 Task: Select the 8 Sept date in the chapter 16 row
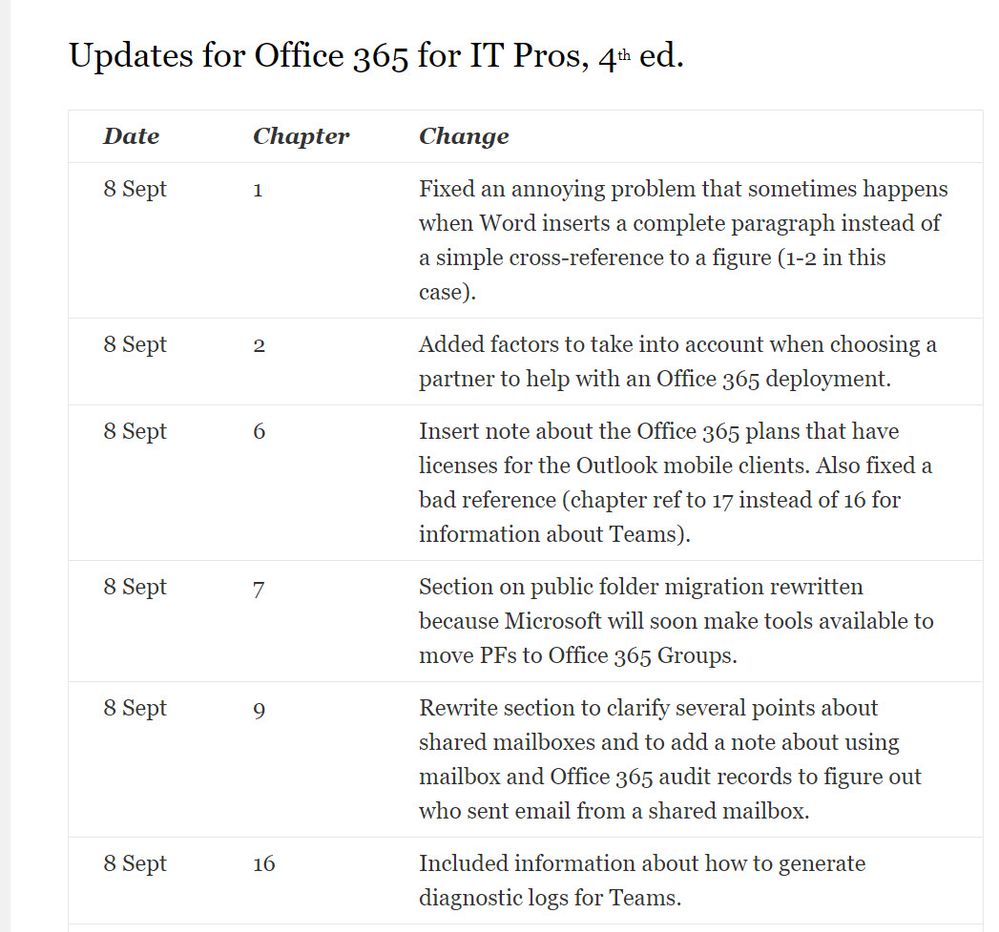[135, 864]
